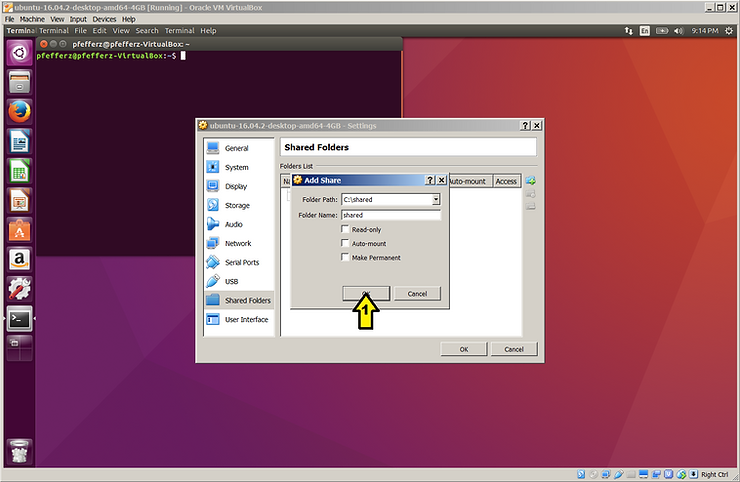
Task: Open Ubuntu Software Center icon
Action: pos(19,230)
